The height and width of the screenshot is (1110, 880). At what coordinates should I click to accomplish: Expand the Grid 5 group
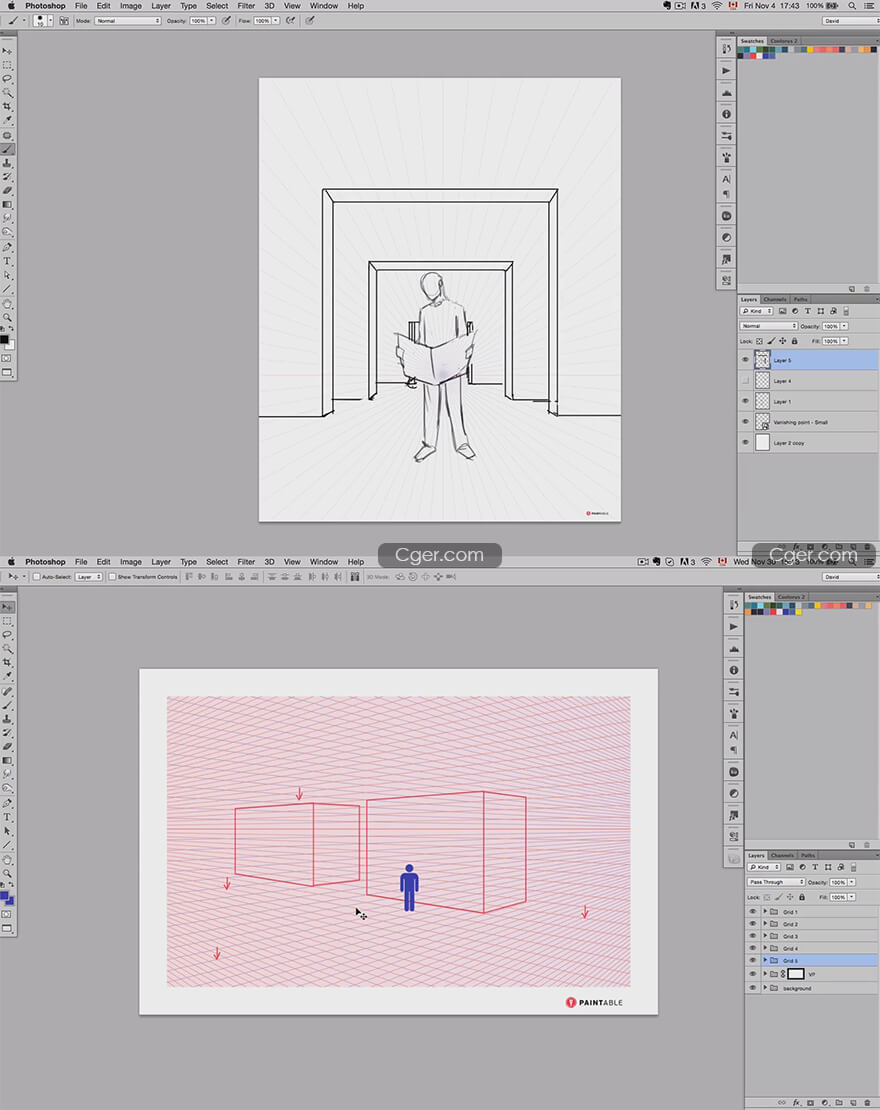point(765,961)
